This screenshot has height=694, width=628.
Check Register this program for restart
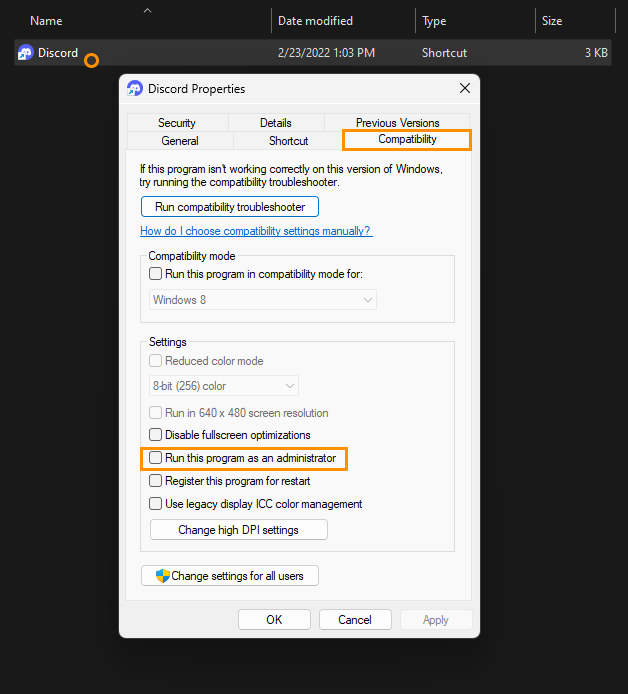pos(155,481)
